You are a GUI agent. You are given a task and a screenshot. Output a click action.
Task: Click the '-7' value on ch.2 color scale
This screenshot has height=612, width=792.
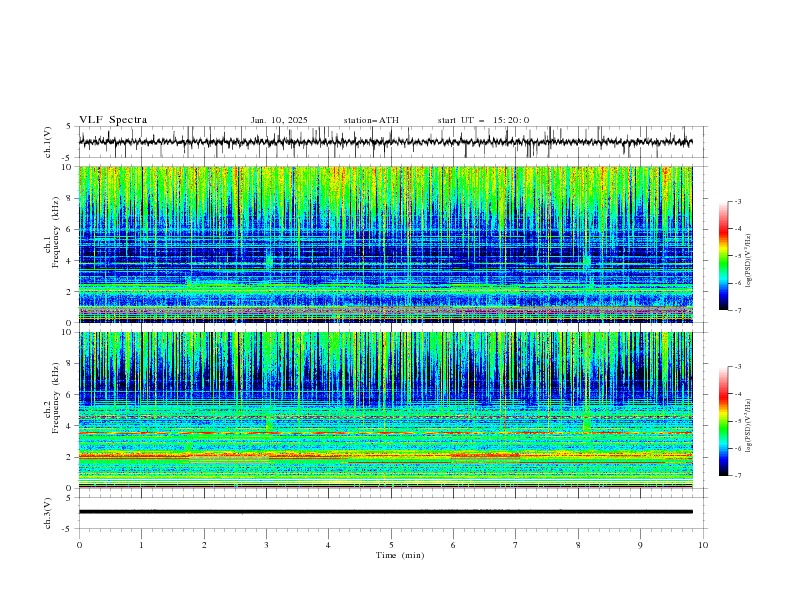(737, 475)
